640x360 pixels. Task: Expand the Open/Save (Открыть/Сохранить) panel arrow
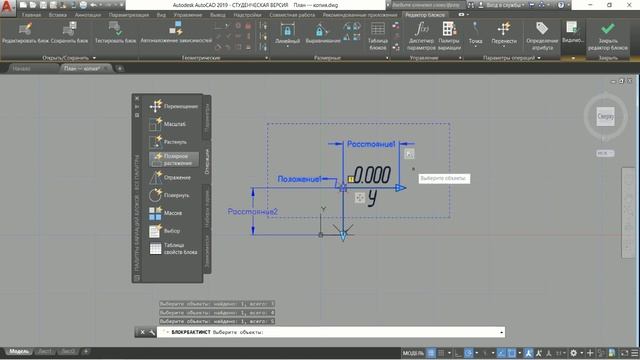(x=94, y=58)
